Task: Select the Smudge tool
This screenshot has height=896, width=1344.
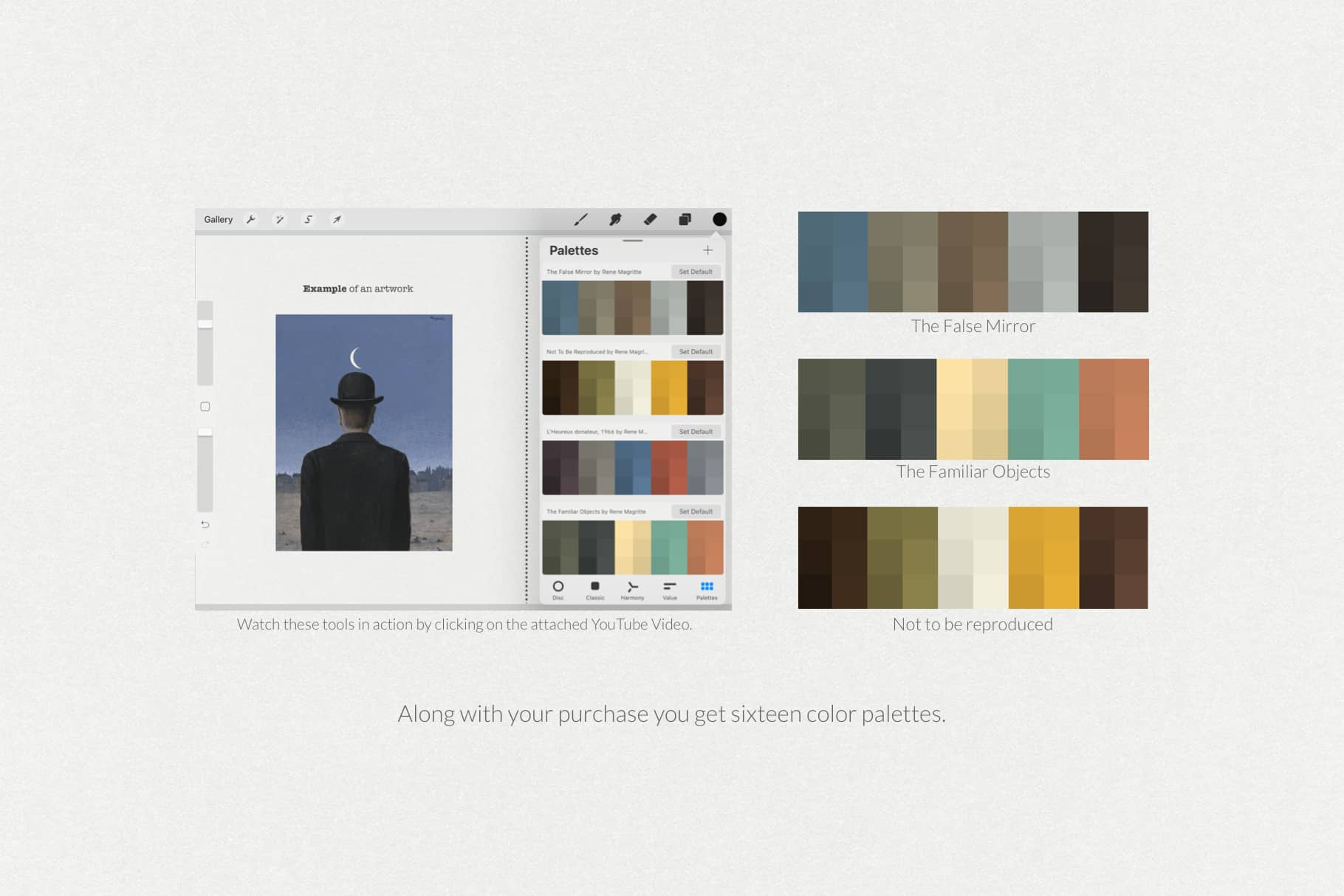Action: (615, 218)
